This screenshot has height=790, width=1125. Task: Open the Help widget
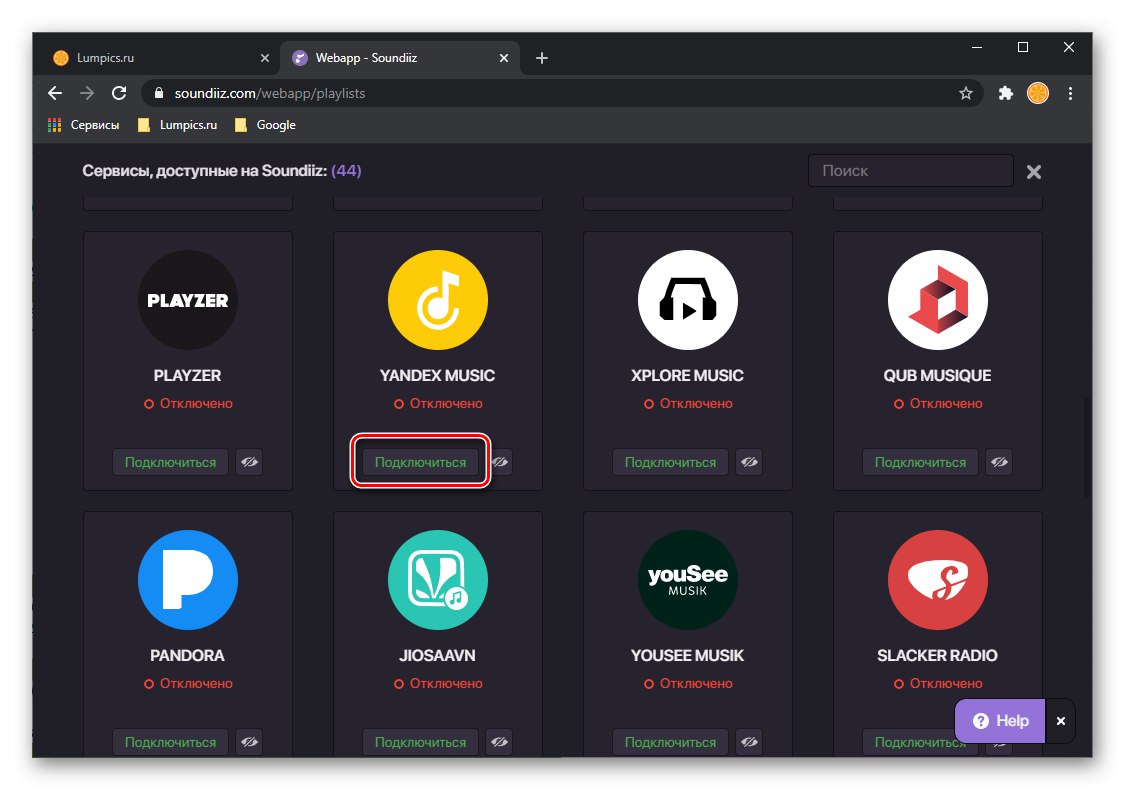[998, 720]
